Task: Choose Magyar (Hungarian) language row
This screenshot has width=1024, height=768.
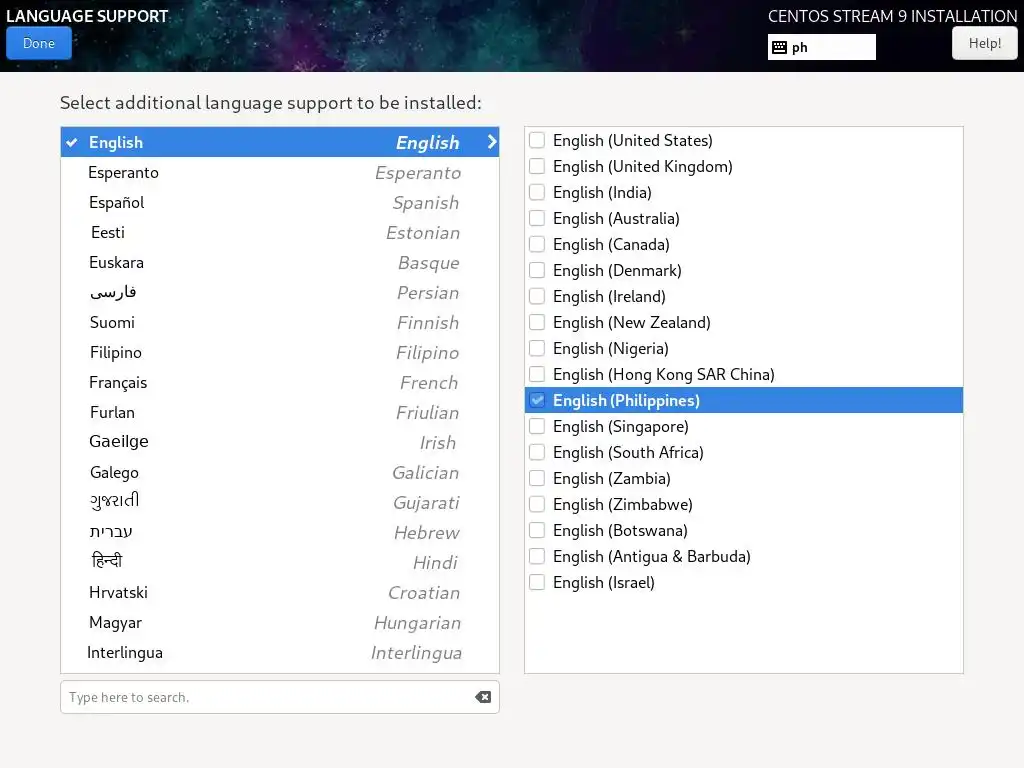Action: pos(280,622)
